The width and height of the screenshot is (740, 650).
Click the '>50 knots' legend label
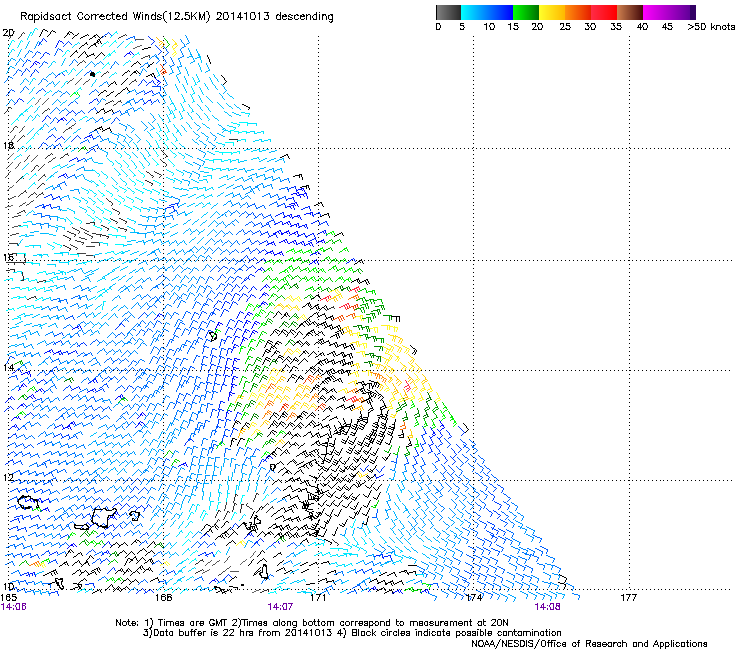click(x=711, y=27)
